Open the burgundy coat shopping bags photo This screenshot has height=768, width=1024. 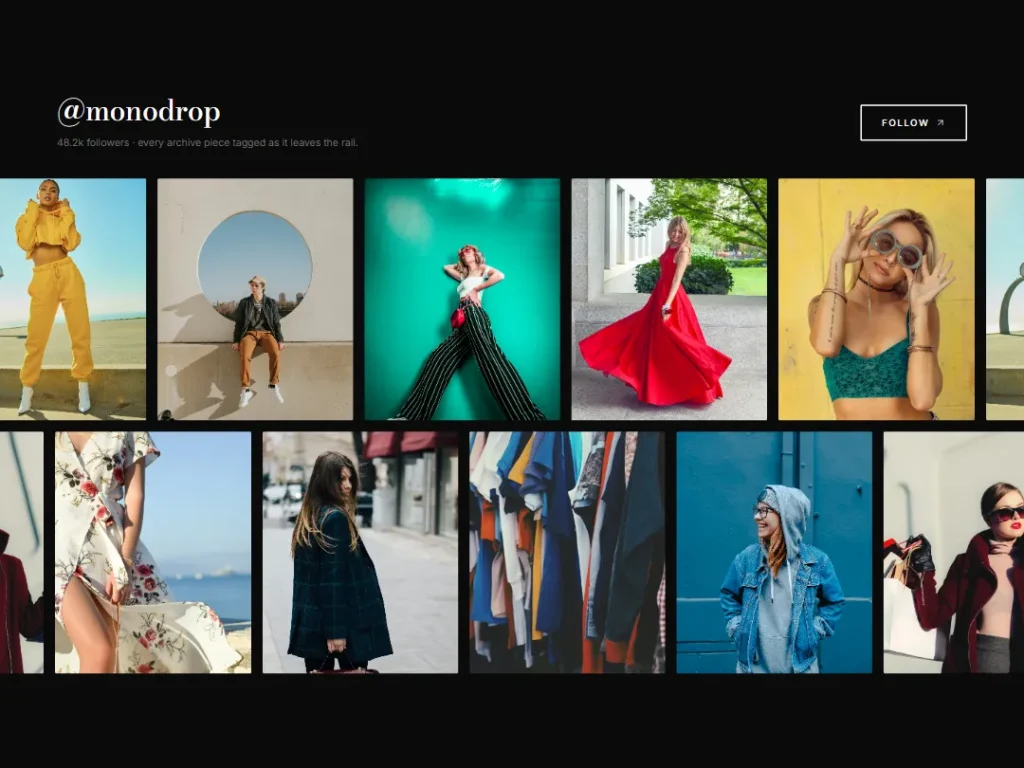pyautogui.click(x=953, y=552)
